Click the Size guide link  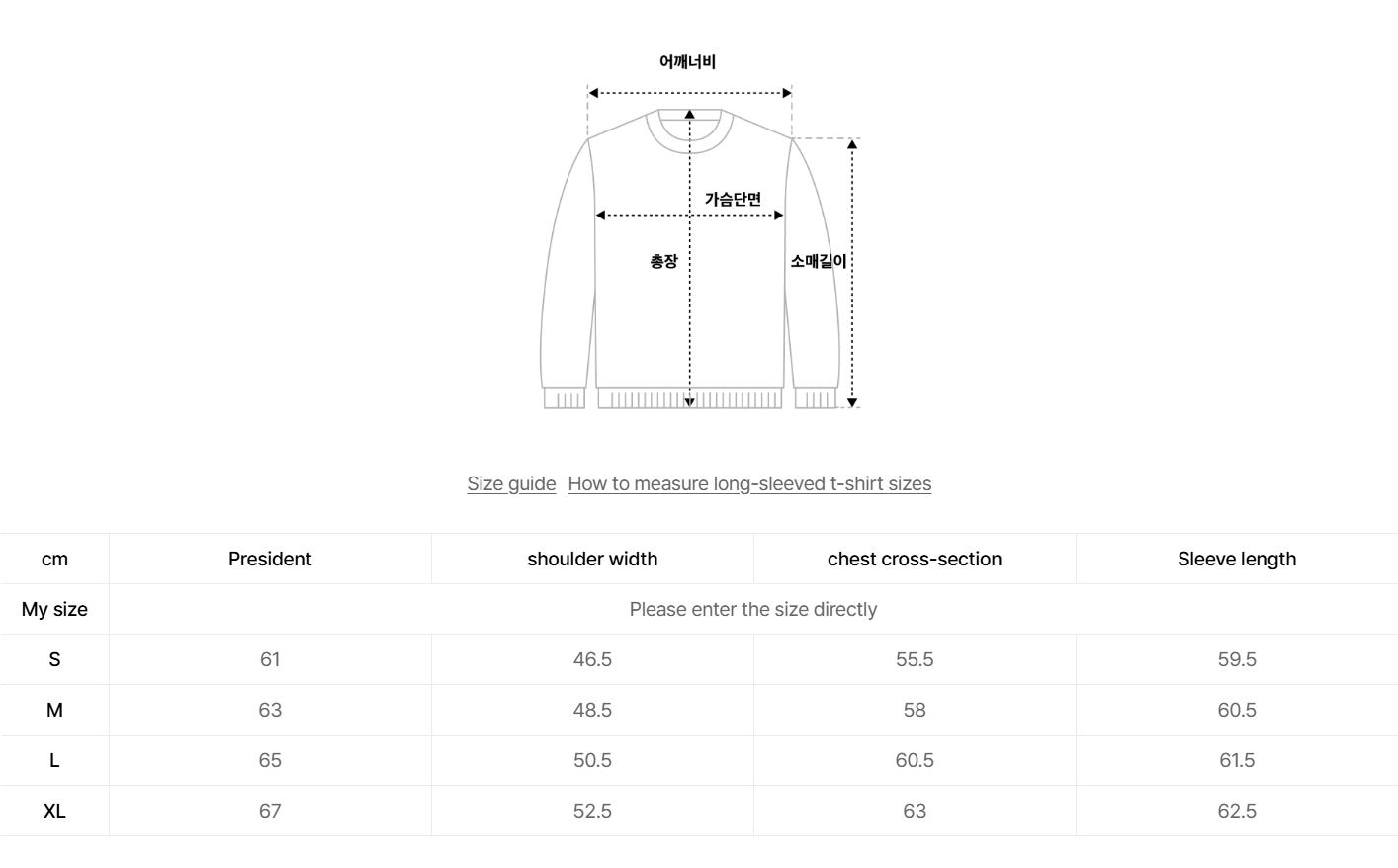pos(511,483)
